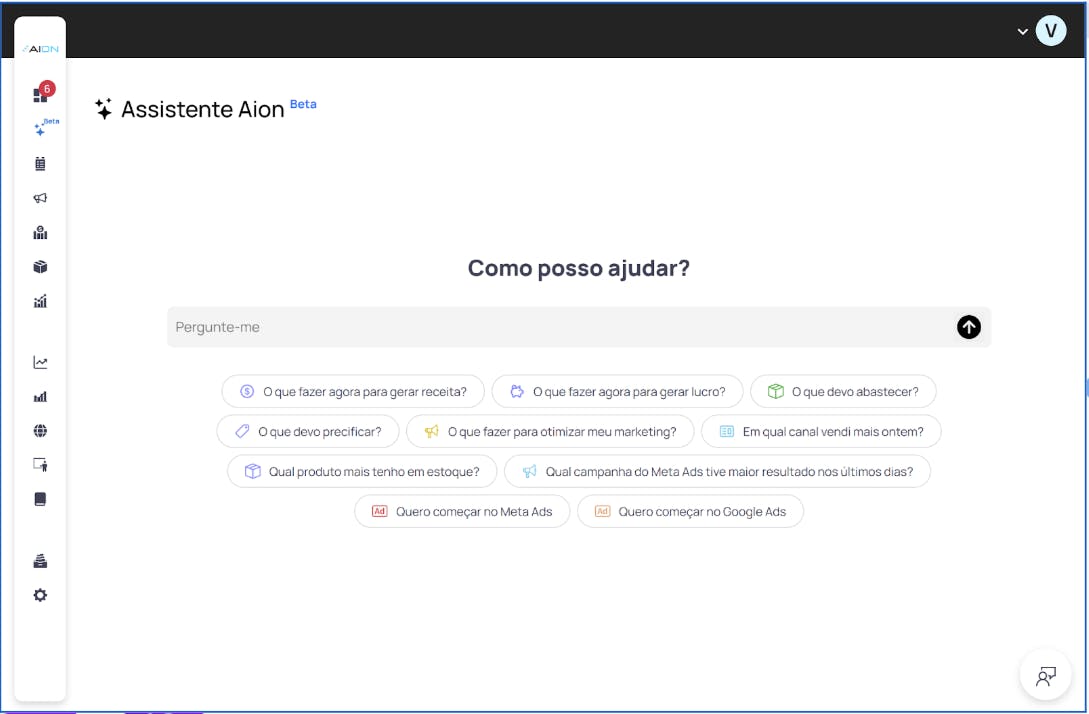This screenshot has width=1089, height=714.
Task: Open the calendar sidebar icon
Action: pos(40,164)
